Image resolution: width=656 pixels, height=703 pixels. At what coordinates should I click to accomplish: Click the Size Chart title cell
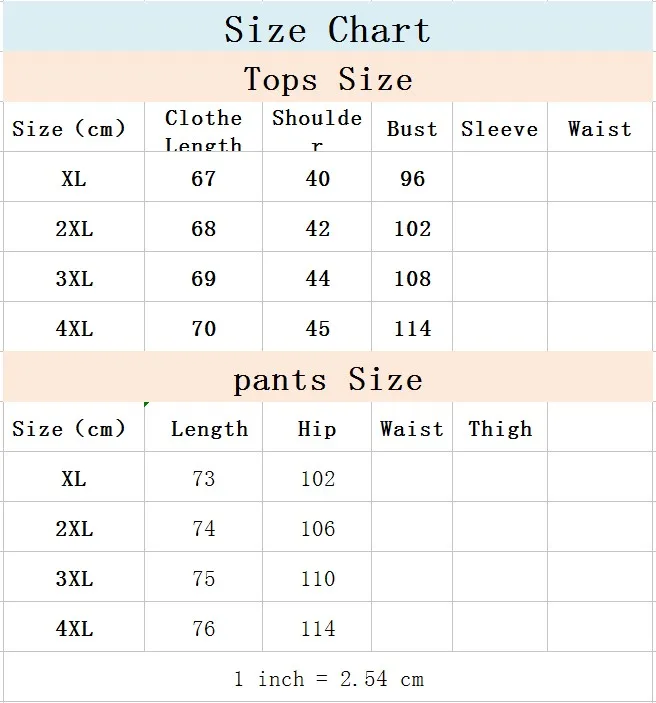(x=328, y=26)
